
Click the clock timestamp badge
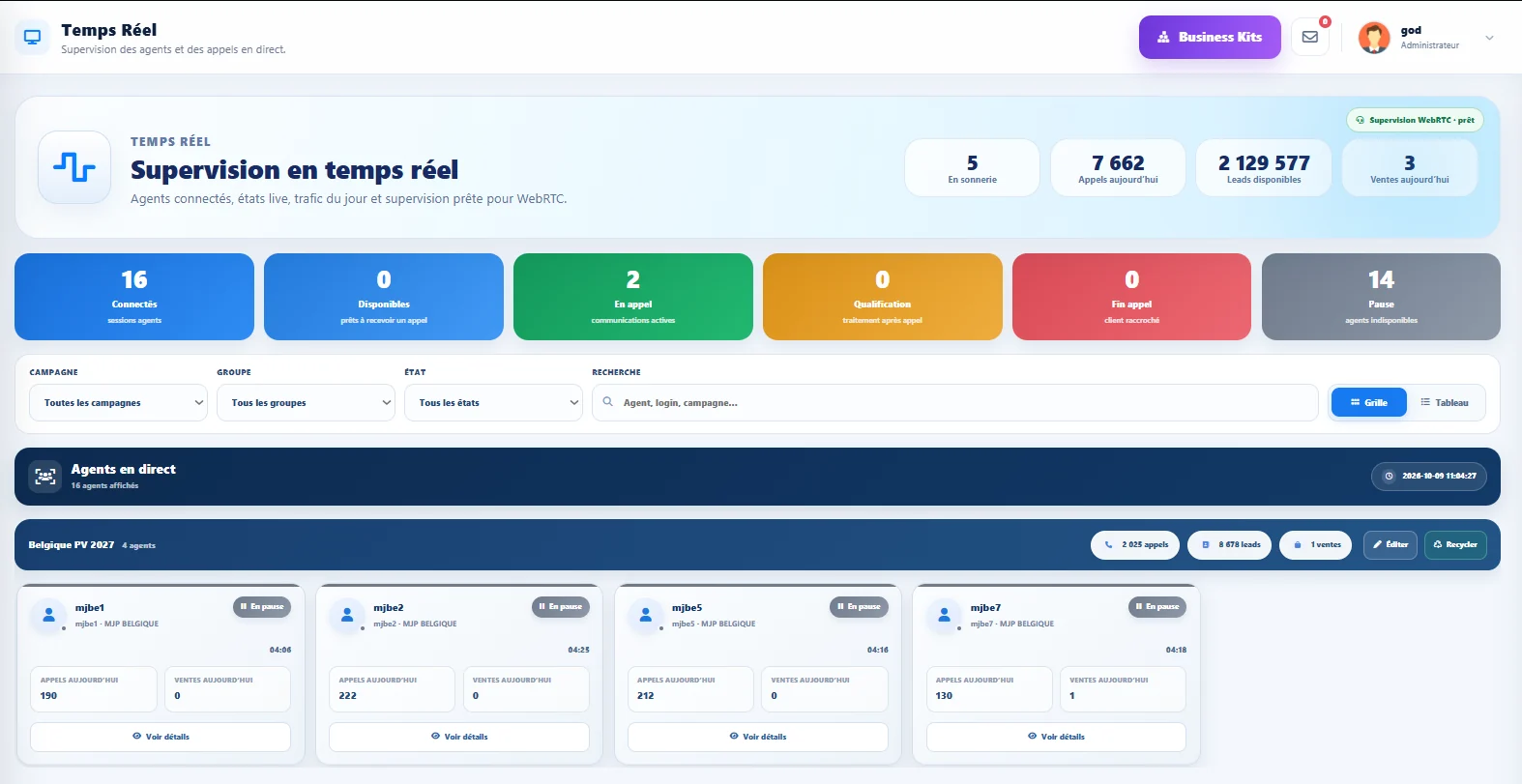tap(1429, 476)
